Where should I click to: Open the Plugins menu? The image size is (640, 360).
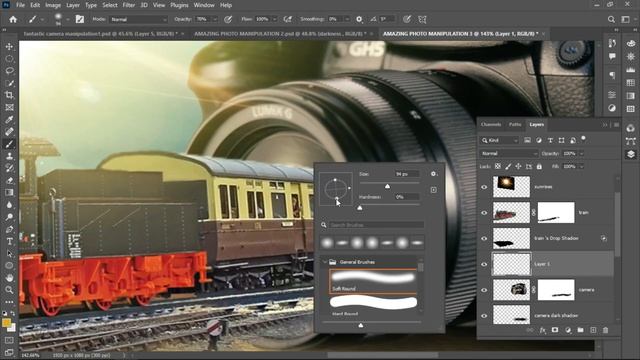coord(179,5)
